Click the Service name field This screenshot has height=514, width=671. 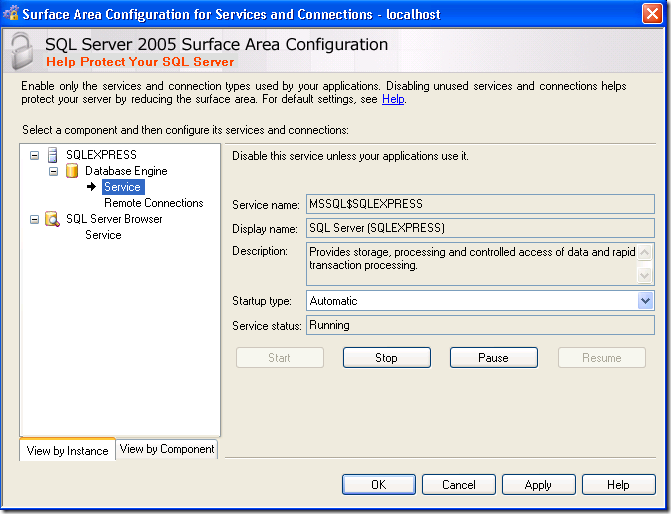click(x=480, y=204)
